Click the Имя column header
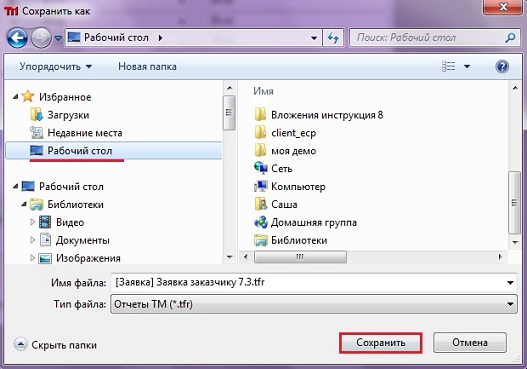Screen dimensions: 527x369 click(264, 91)
